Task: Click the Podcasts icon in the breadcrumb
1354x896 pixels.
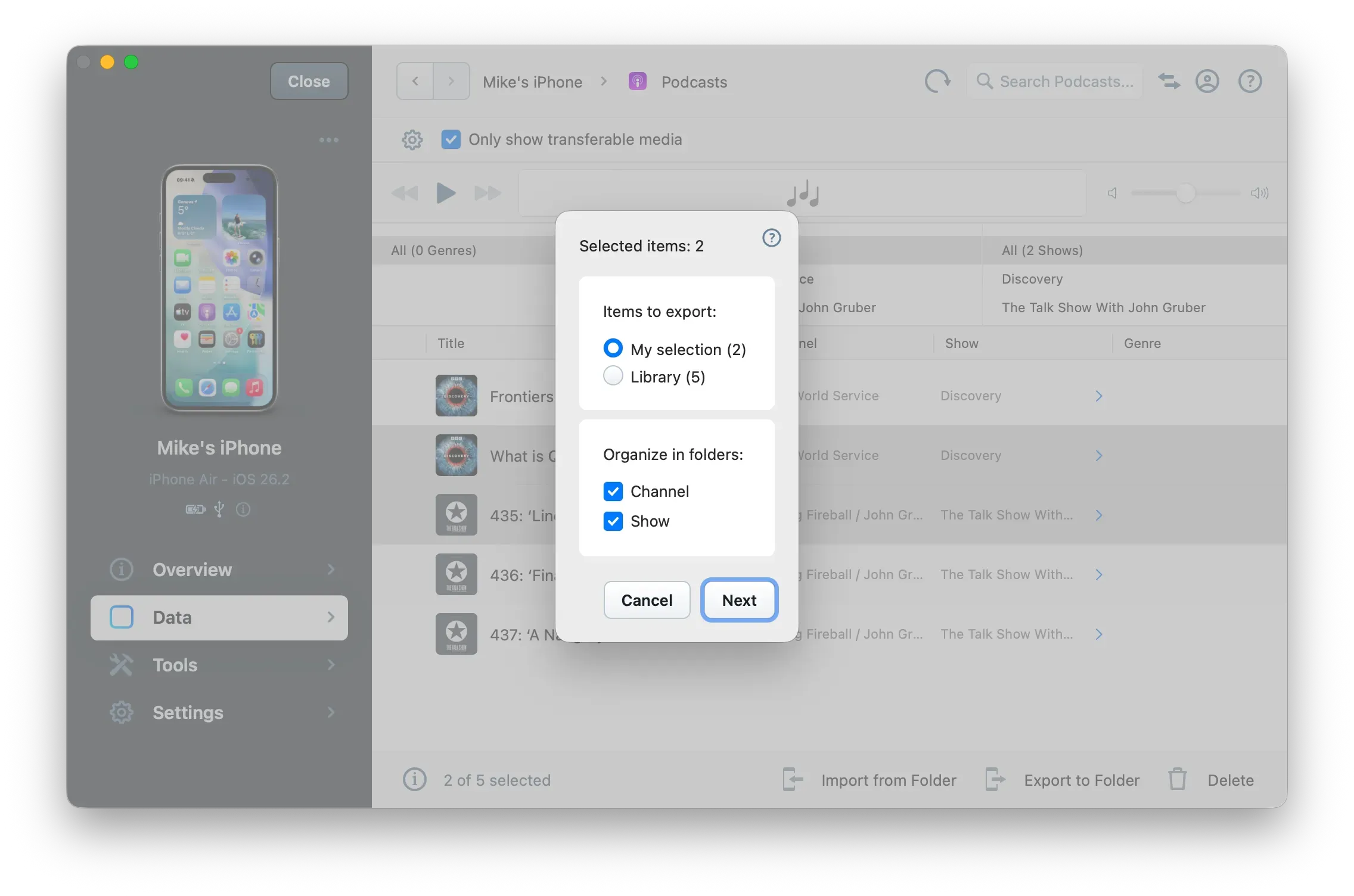Action: (638, 81)
